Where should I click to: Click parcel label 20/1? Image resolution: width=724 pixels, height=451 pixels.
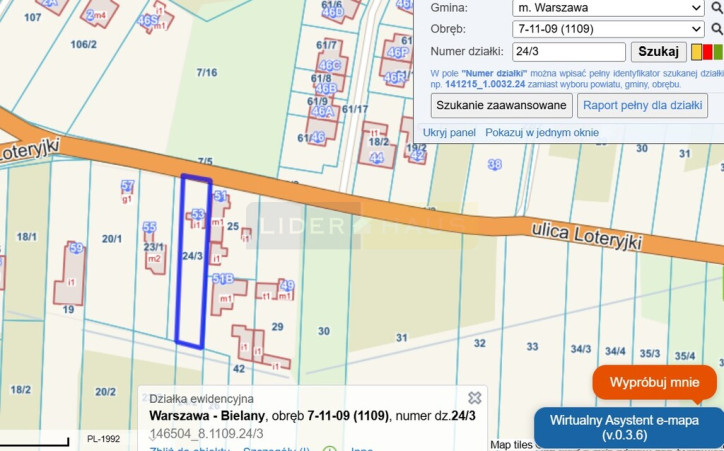click(112, 239)
